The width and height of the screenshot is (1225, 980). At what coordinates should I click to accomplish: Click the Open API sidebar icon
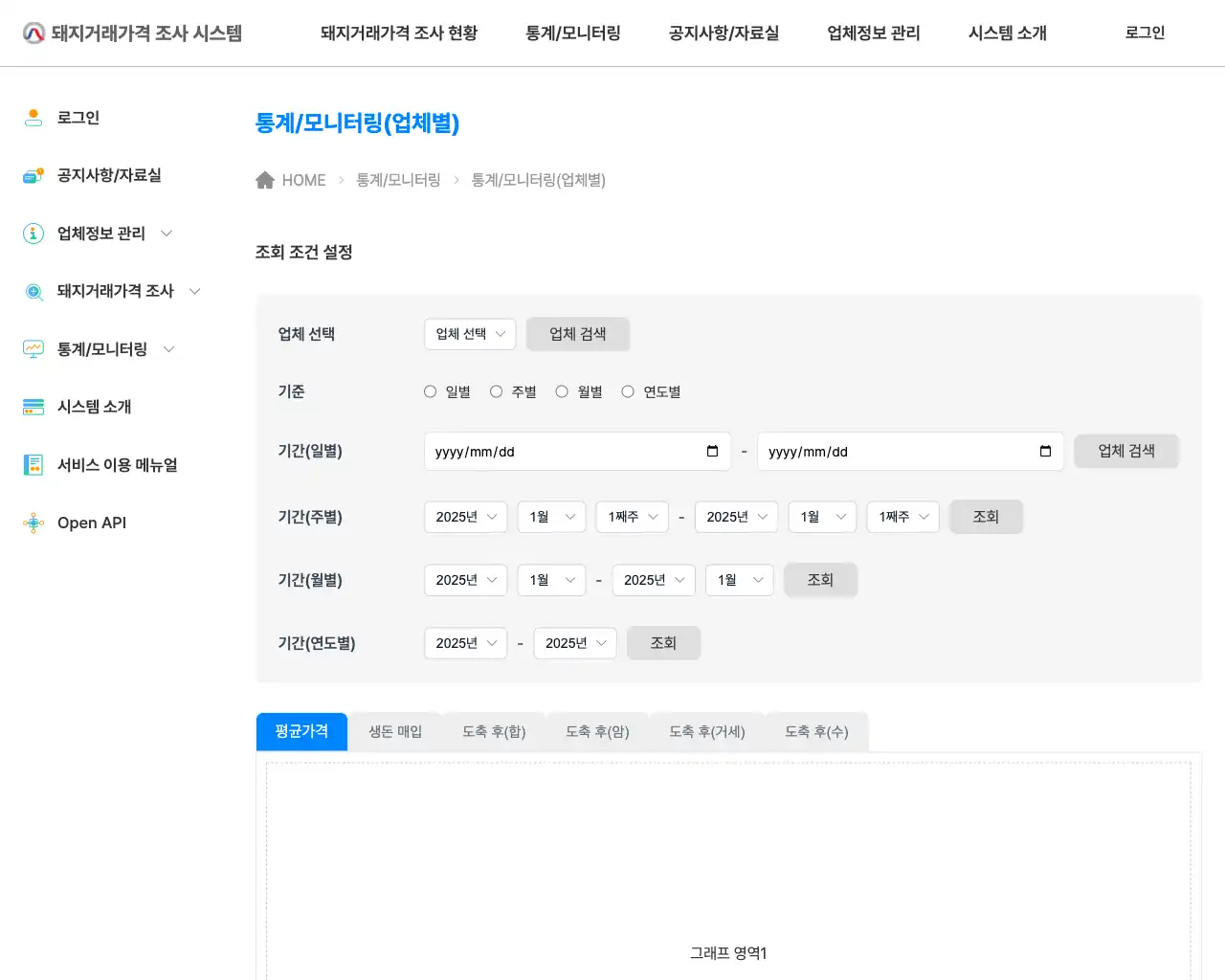33,523
